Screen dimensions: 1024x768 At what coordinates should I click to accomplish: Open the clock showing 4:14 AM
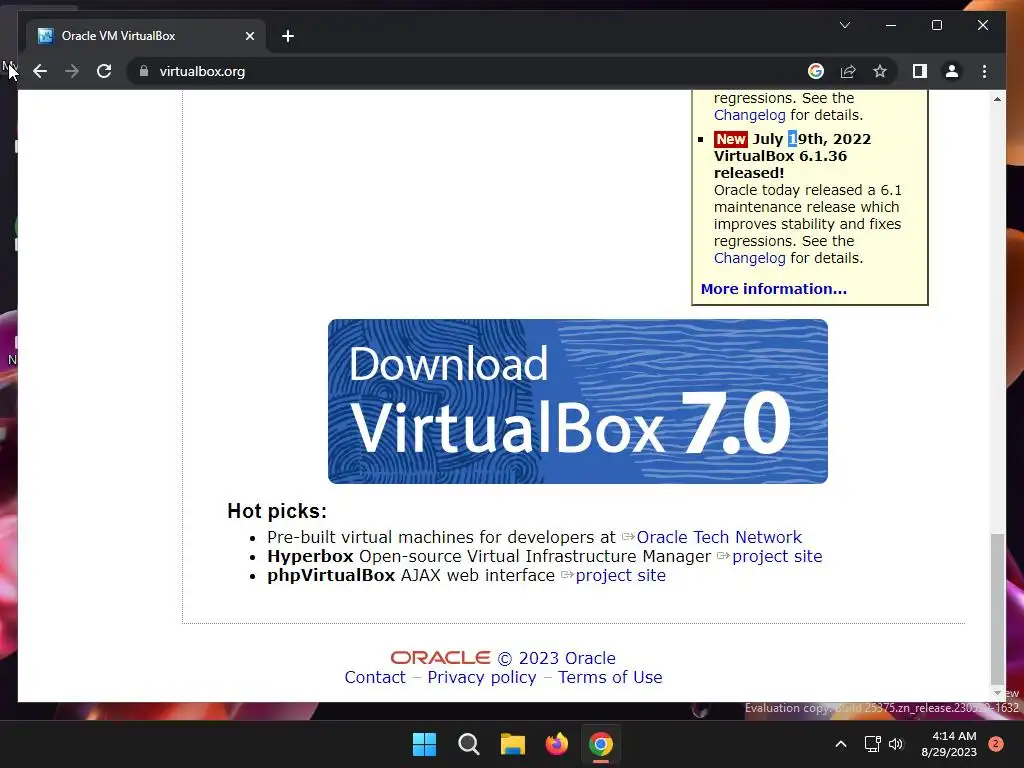coord(949,744)
